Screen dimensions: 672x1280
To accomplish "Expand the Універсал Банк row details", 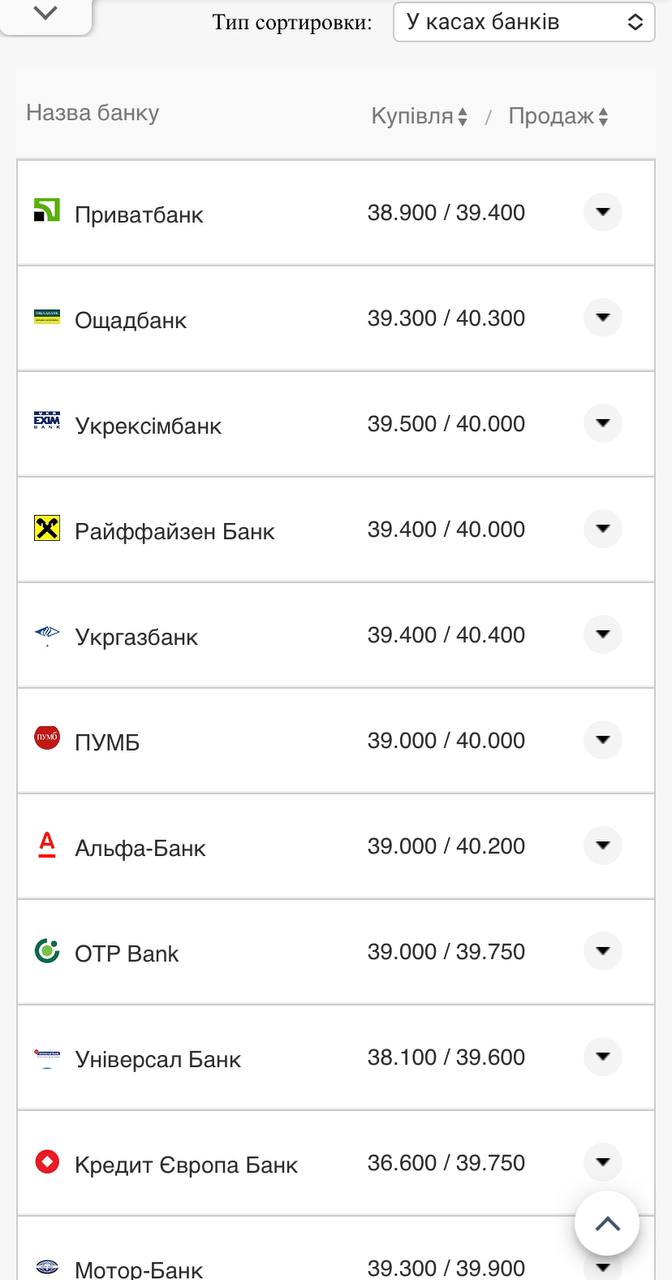I will pos(602,1056).
